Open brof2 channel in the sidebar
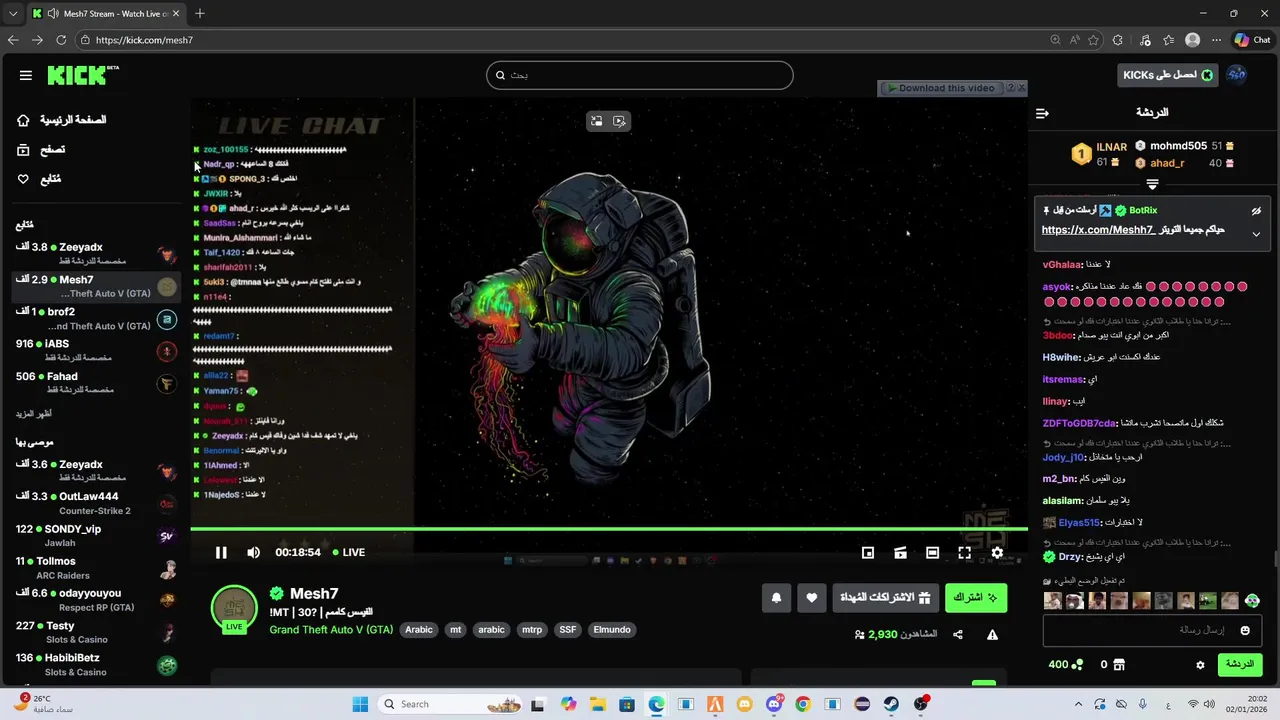The image size is (1280, 720). [x=96, y=318]
